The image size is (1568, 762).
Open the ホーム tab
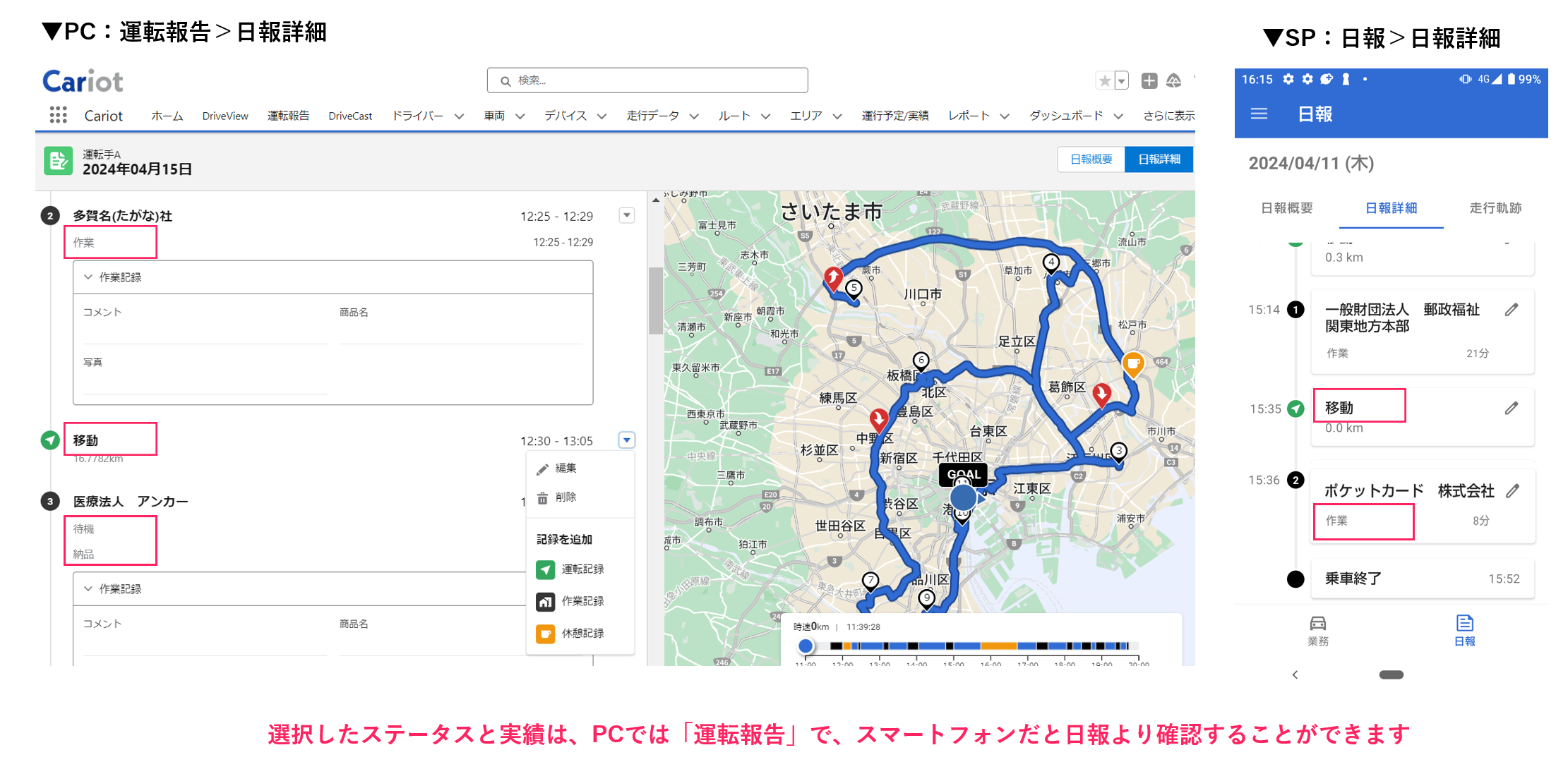coord(167,116)
